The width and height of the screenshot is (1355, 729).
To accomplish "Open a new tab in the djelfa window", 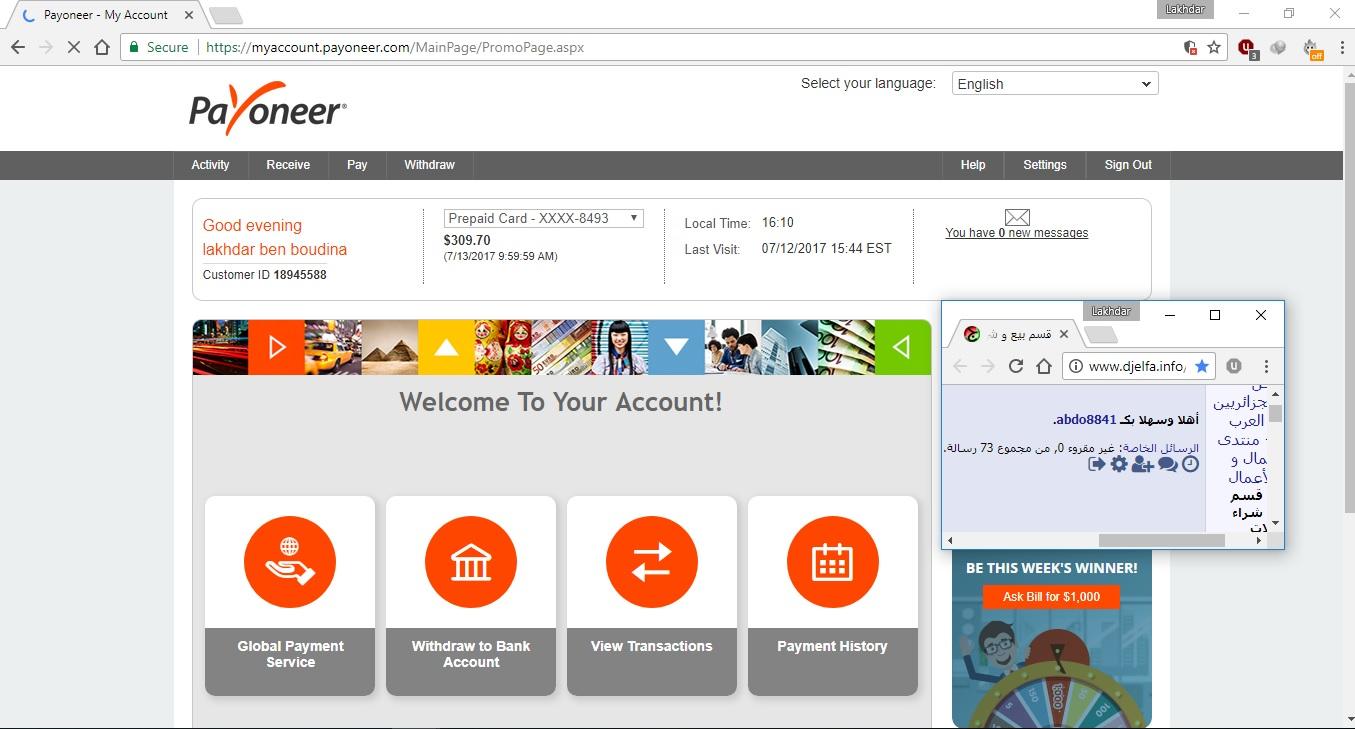I will click(x=1101, y=335).
